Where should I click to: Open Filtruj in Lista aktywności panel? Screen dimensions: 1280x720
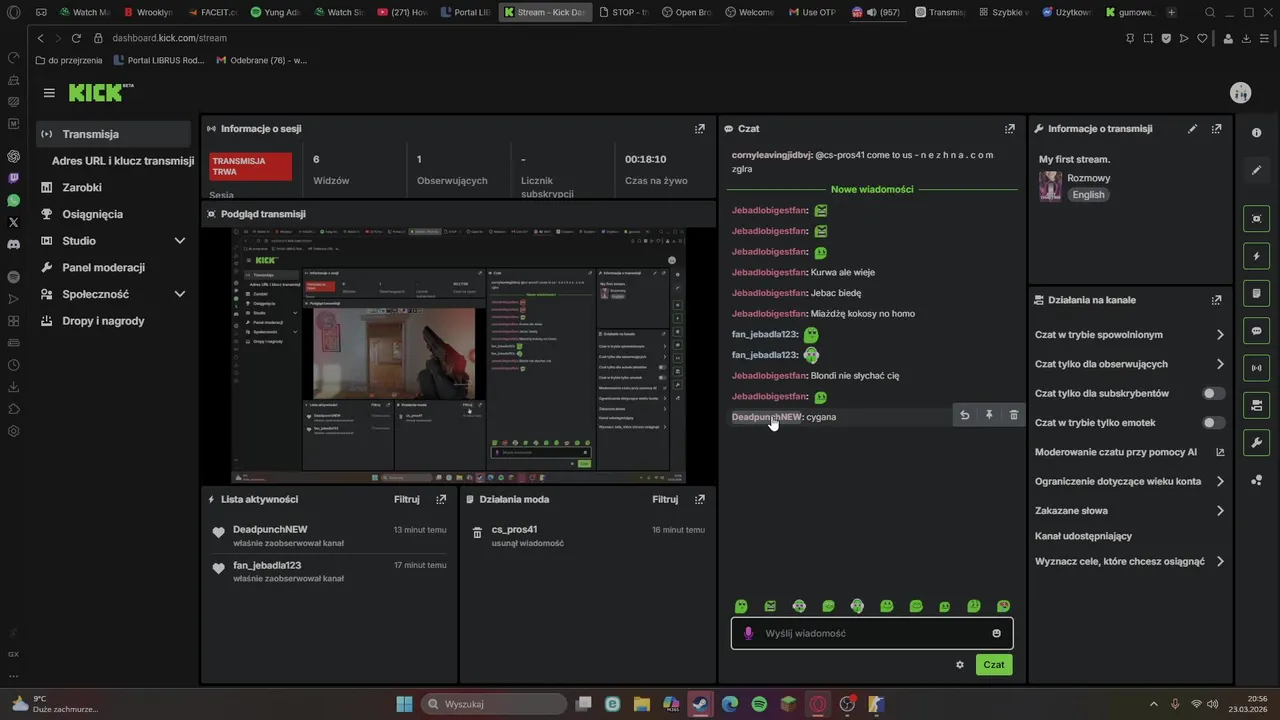point(406,499)
